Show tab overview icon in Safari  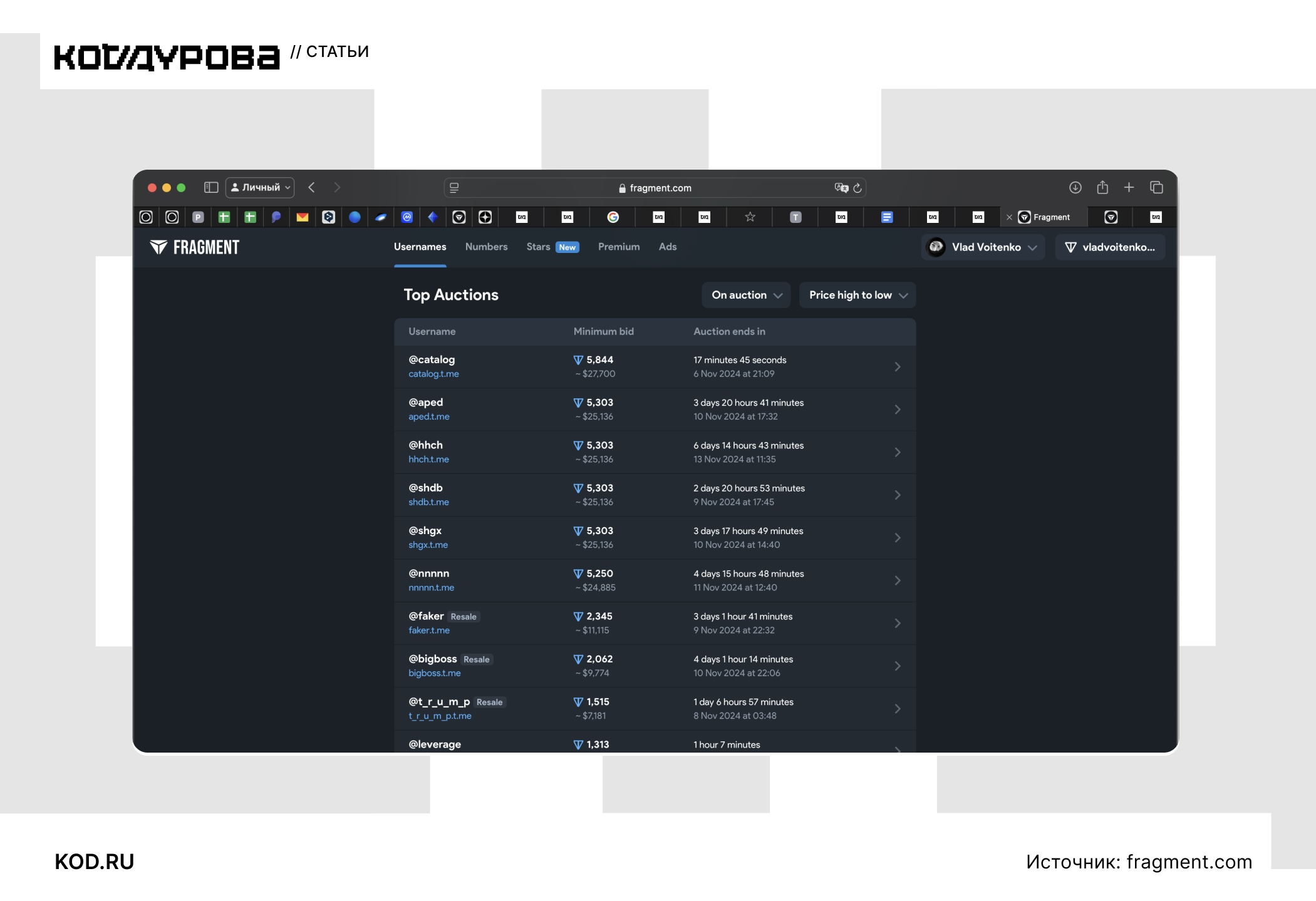pyautogui.click(x=1156, y=187)
